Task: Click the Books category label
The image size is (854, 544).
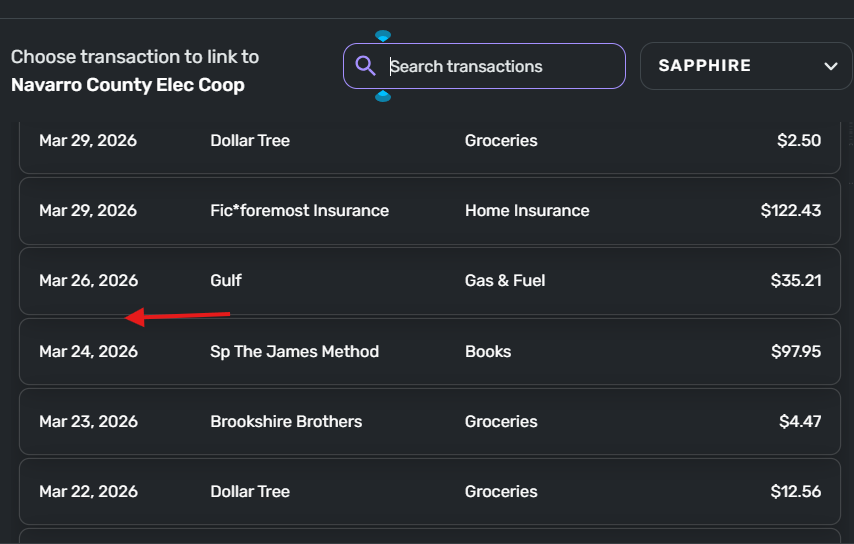Action: coord(488,352)
